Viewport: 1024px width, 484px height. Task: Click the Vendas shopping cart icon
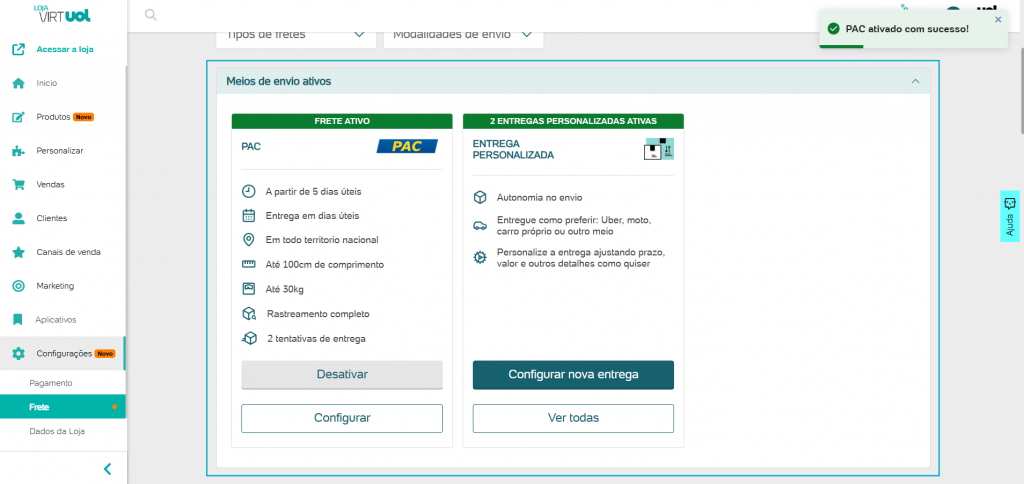(18, 185)
